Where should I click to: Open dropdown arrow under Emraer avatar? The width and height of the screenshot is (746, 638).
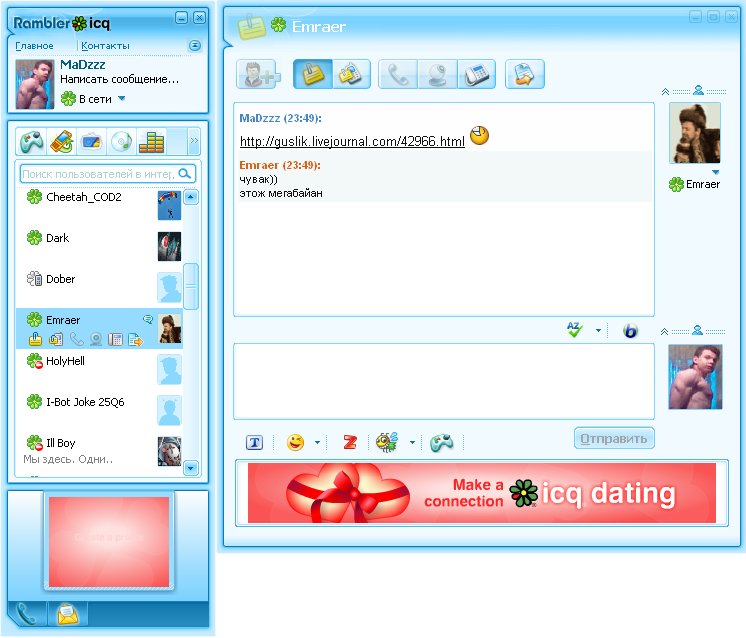[x=715, y=172]
